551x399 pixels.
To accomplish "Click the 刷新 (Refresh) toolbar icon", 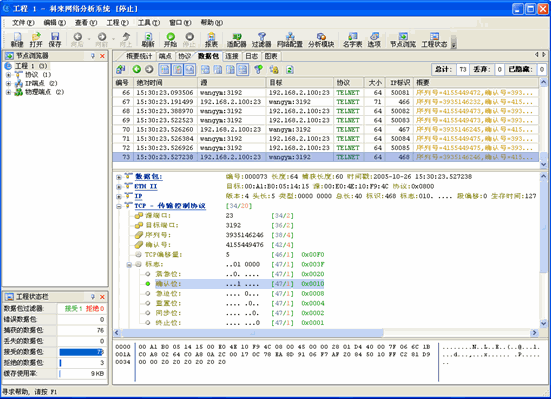I will [x=148, y=40].
